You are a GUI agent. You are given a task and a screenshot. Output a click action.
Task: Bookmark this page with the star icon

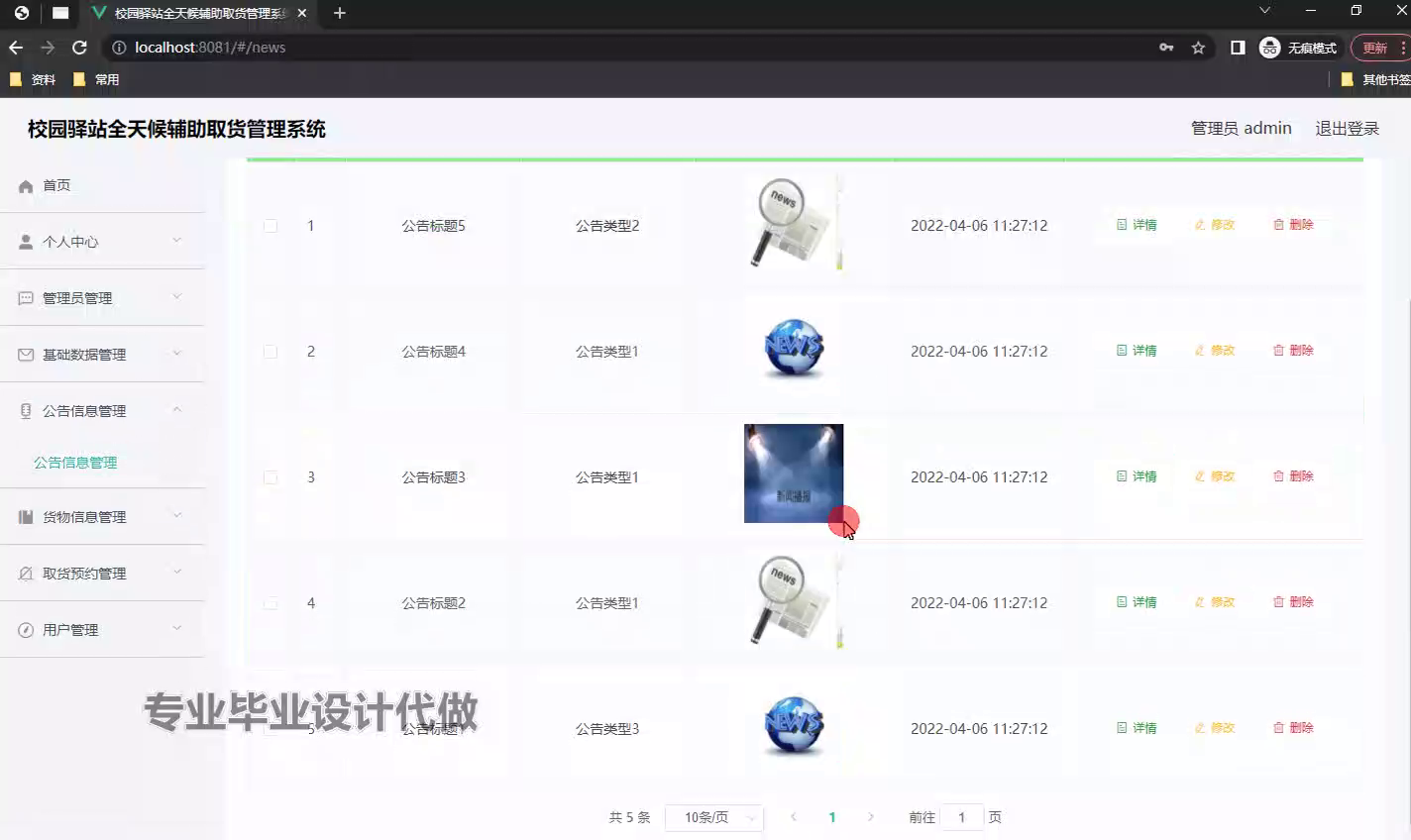pyautogui.click(x=1198, y=47)
